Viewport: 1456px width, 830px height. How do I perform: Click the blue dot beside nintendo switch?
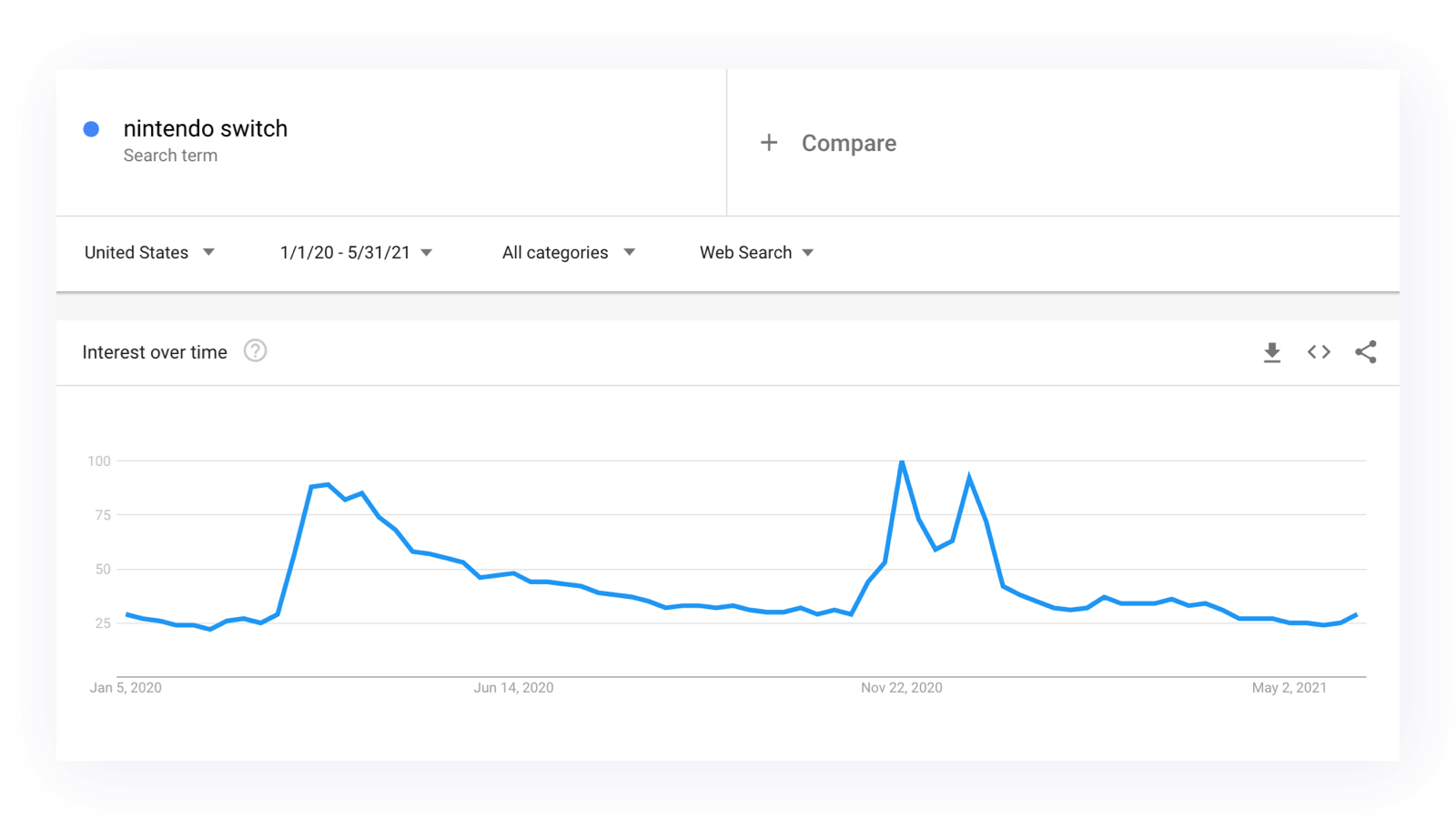[91, 129]
